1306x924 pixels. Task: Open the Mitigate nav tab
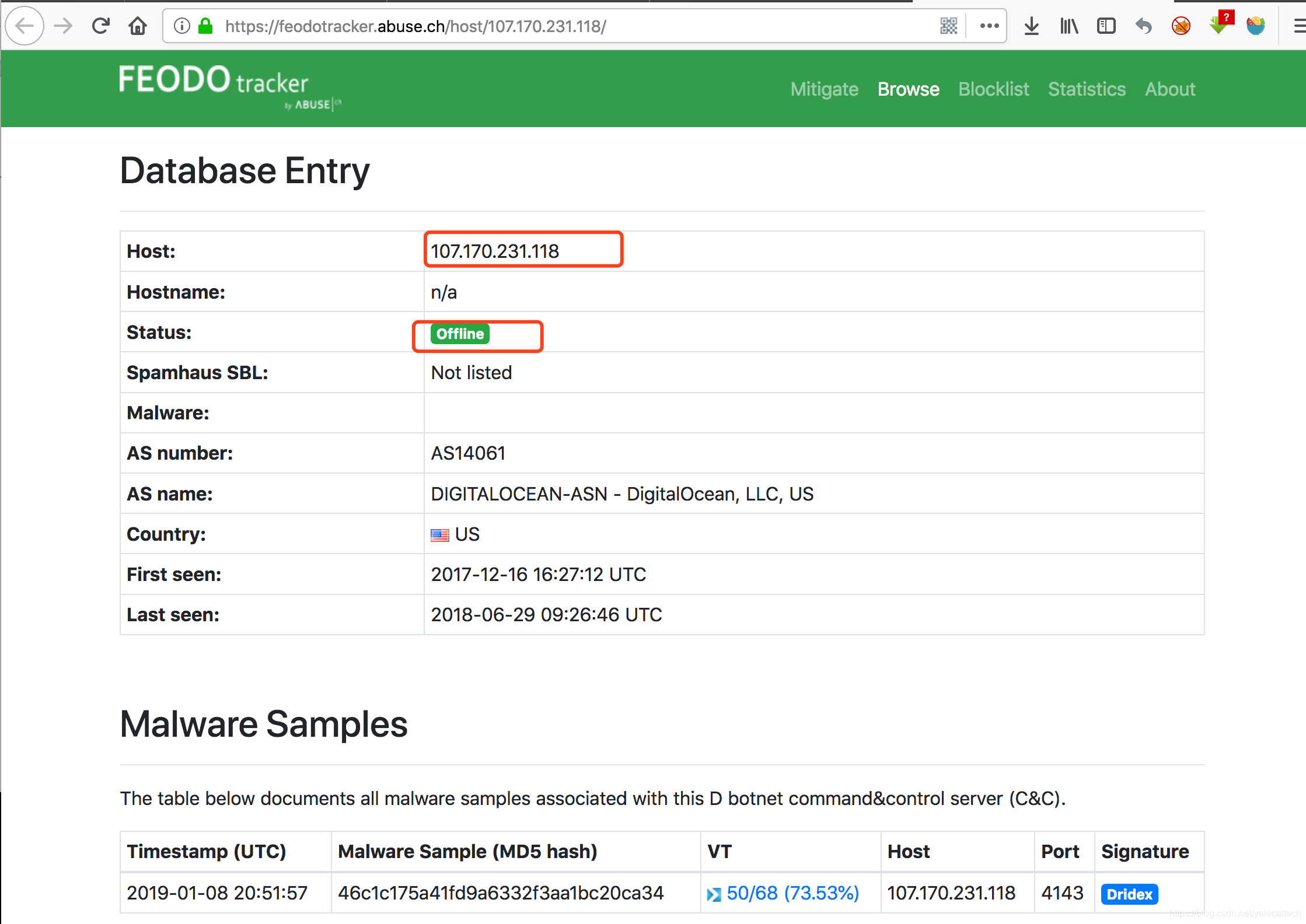[x=824, y=89]
